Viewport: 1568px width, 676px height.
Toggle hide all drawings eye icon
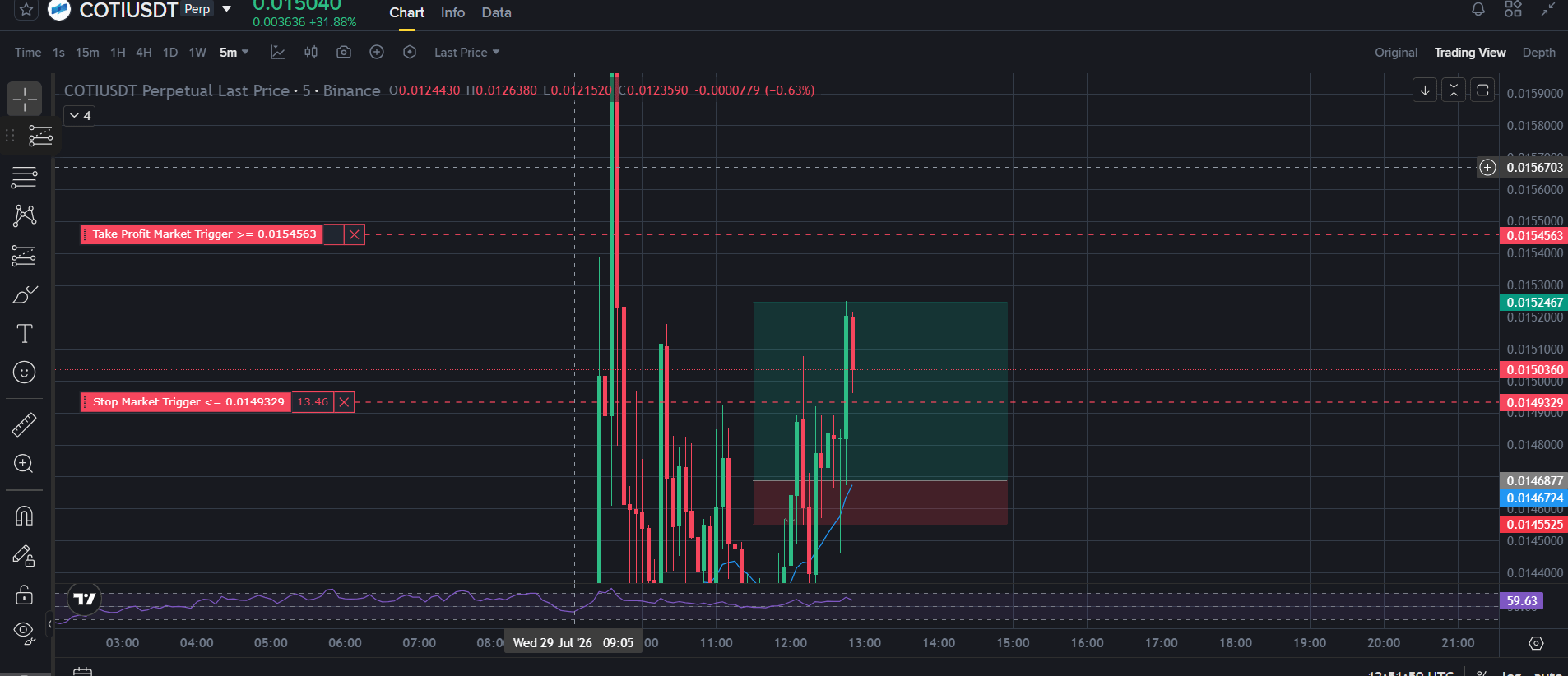pos(25,632)
